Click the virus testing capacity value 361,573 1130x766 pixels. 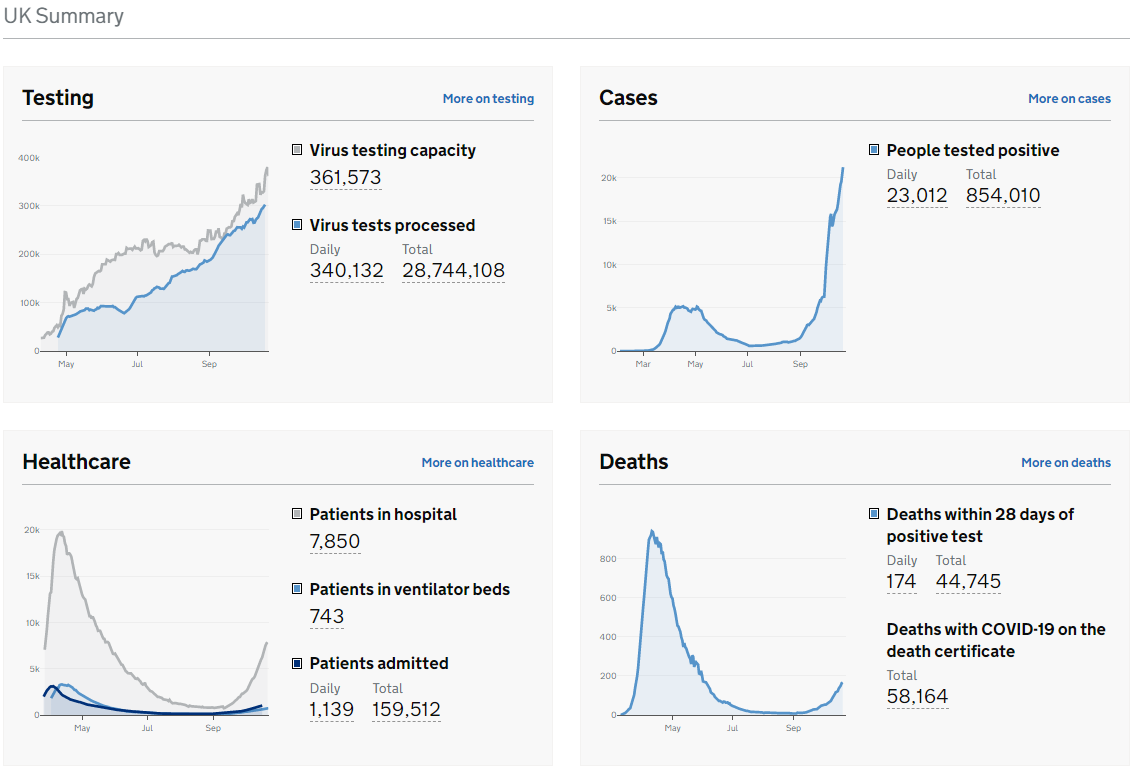pyautogui.click(x=345, y=178)
